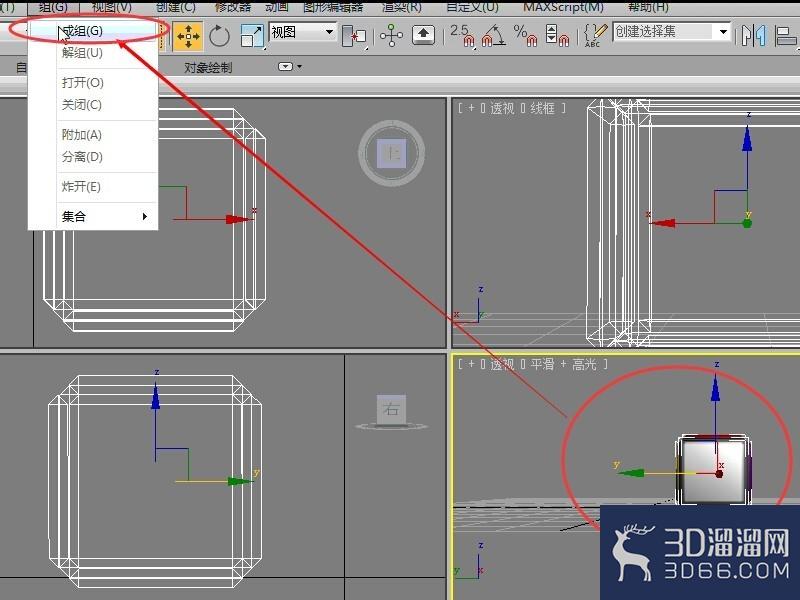Toggle Percent Snap

[x=525, y=36]
